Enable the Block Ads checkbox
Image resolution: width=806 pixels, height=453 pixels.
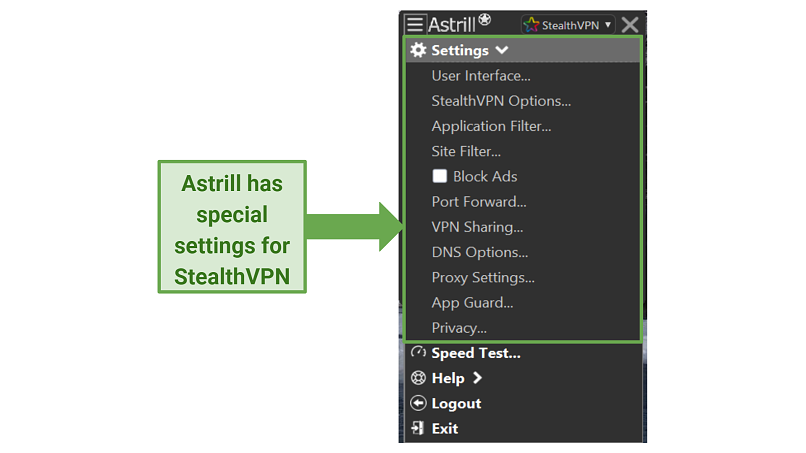coord(439,176)
